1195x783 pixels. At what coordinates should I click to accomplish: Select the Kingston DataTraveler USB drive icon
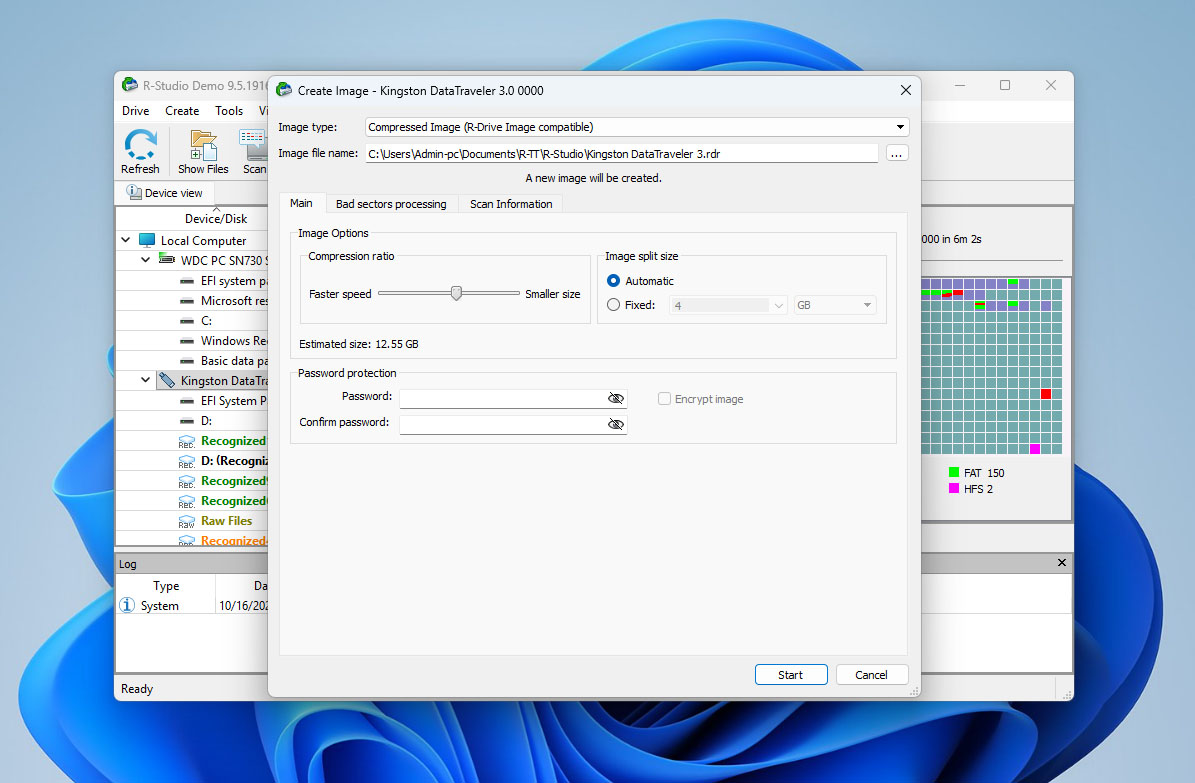168,380
